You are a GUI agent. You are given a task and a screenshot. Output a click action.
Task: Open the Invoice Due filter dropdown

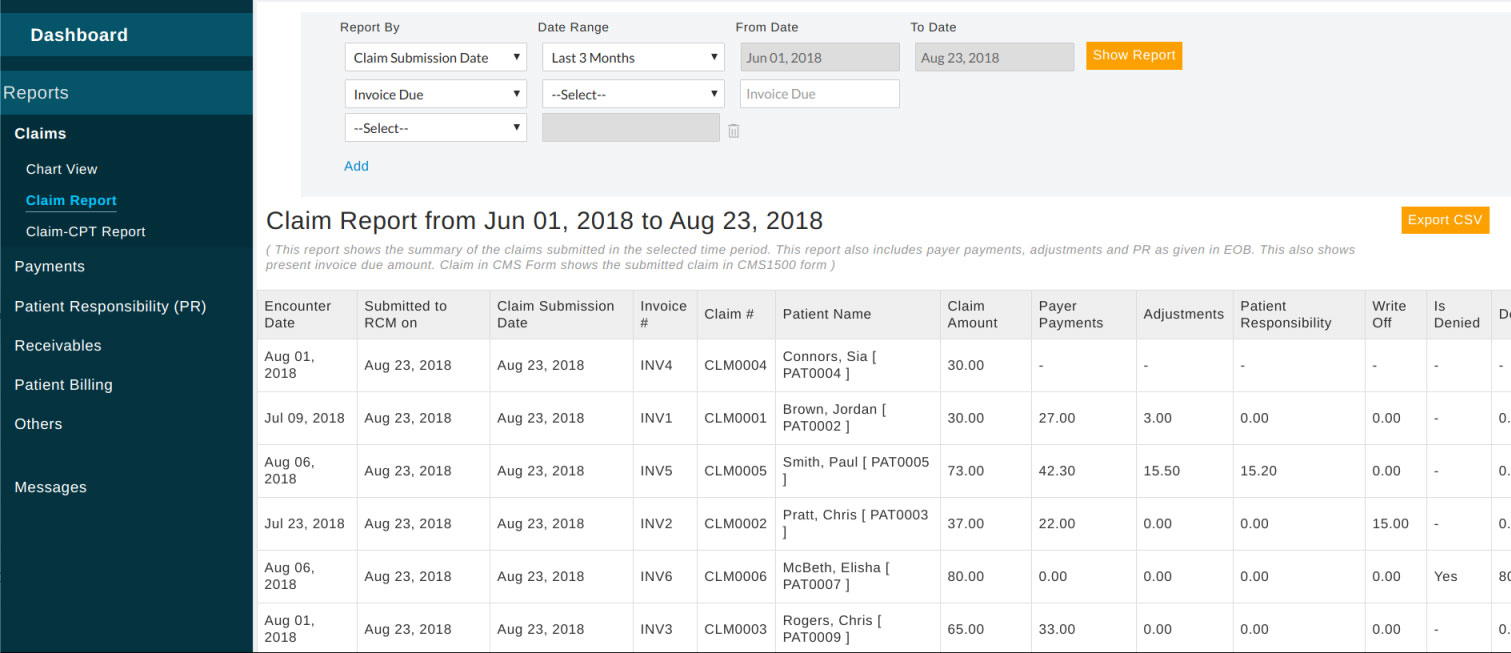[435, 95]
